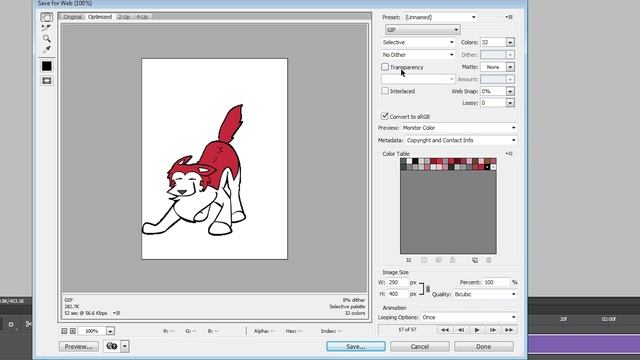The image size is (640, 360).
Task: Open the No Dither algorithm dropdown
Action: tap(418, 54)
